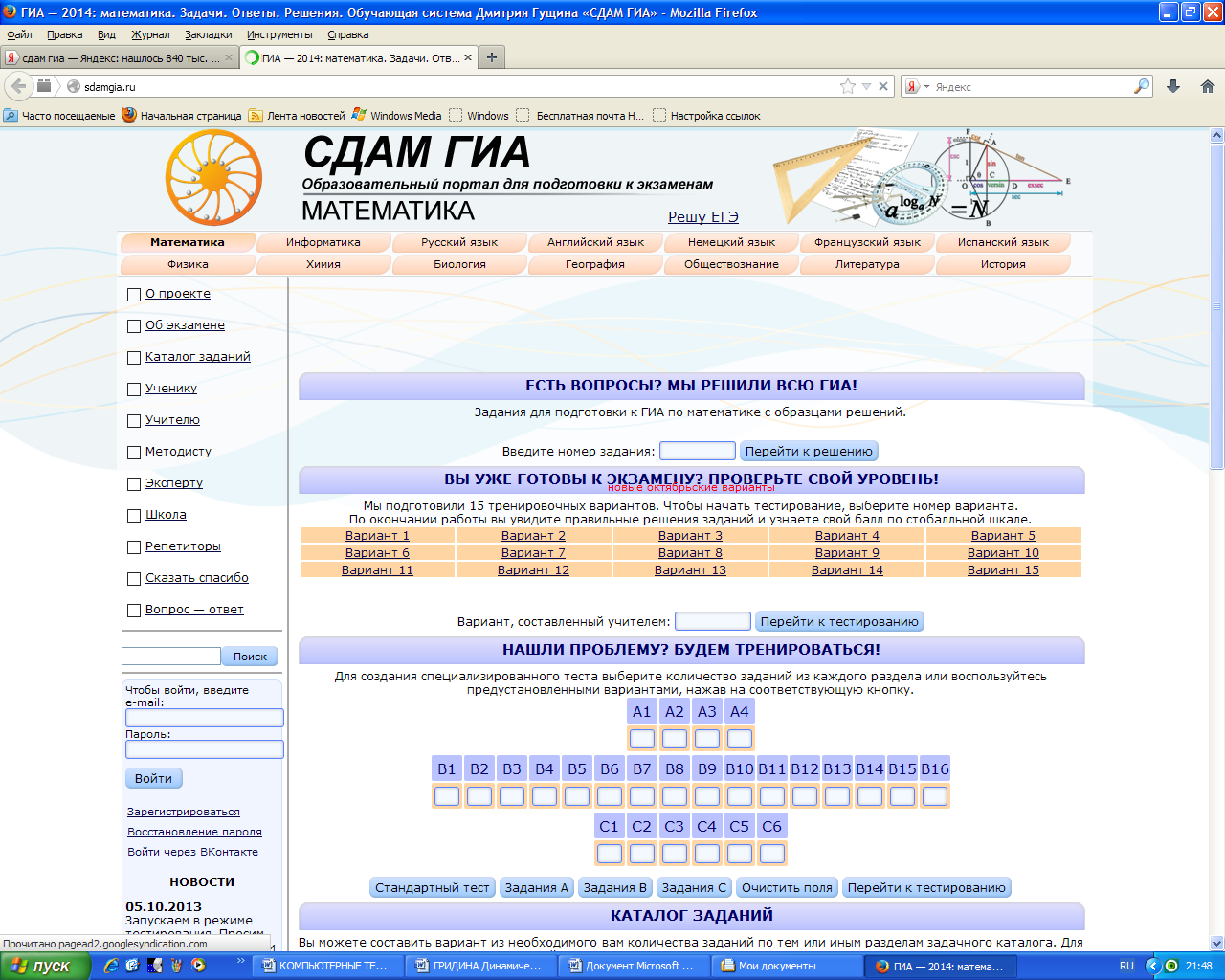This screenshot has height=980, width=1225.
Task: Tick checkbox beside 'Учителю'
Action: [134, 421]
